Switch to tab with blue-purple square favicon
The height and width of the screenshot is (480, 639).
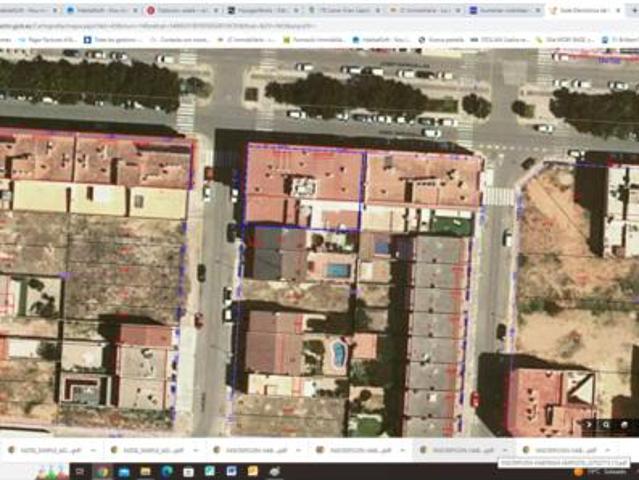505,11
